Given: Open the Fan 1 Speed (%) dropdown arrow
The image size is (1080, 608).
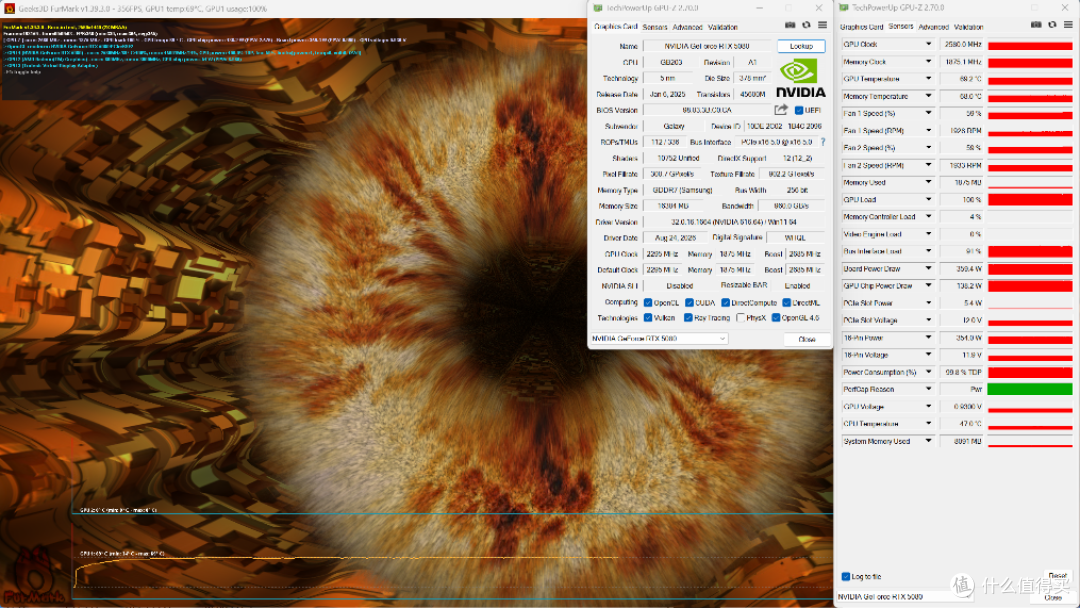Looking at the screenshot, I should pyautogui.click(x=928, y=113).
